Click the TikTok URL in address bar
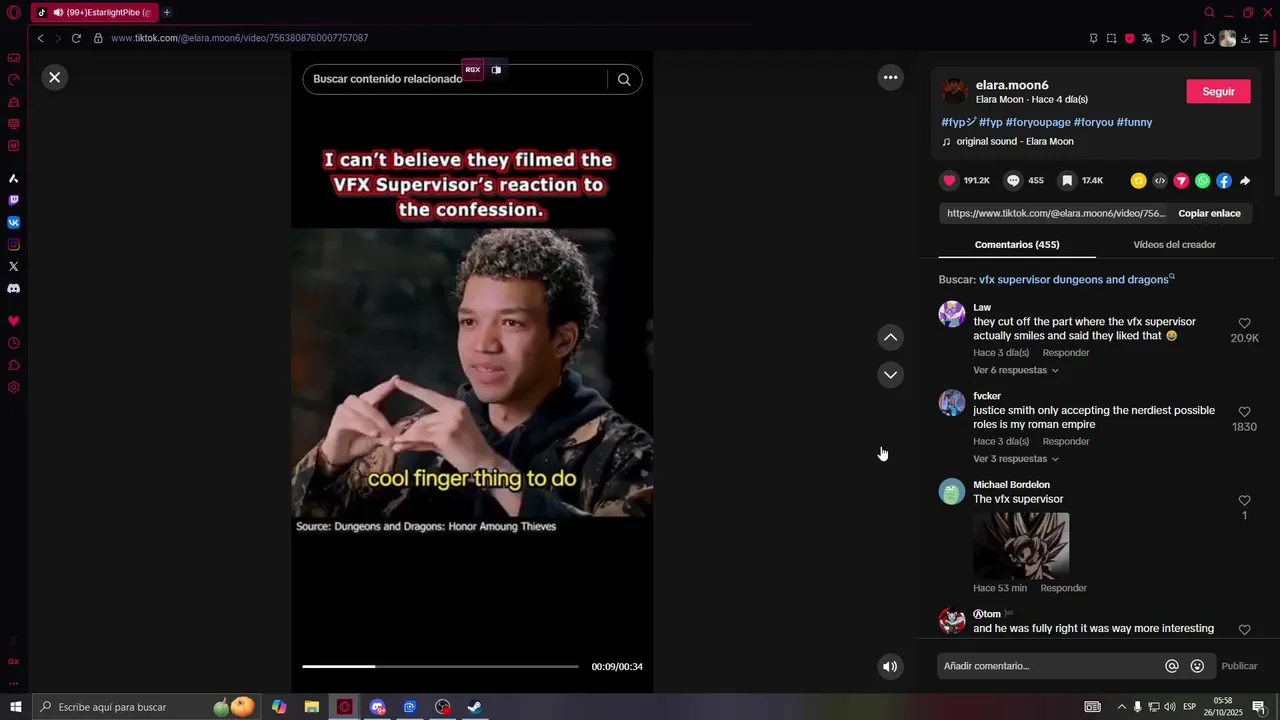Screen dimensions: 1280x720 (240, 38)
